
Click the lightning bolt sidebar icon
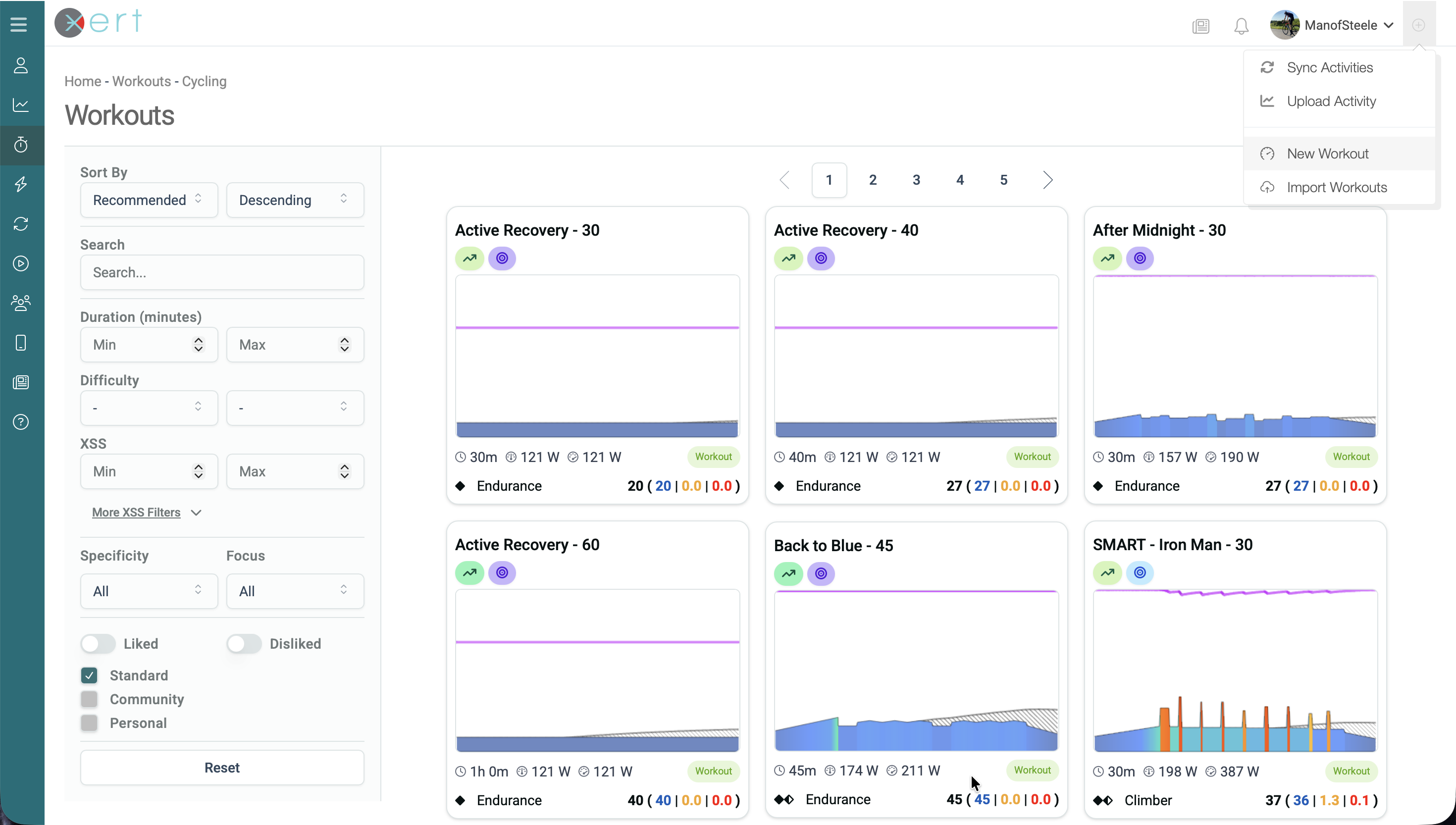(x=21, y=184)
